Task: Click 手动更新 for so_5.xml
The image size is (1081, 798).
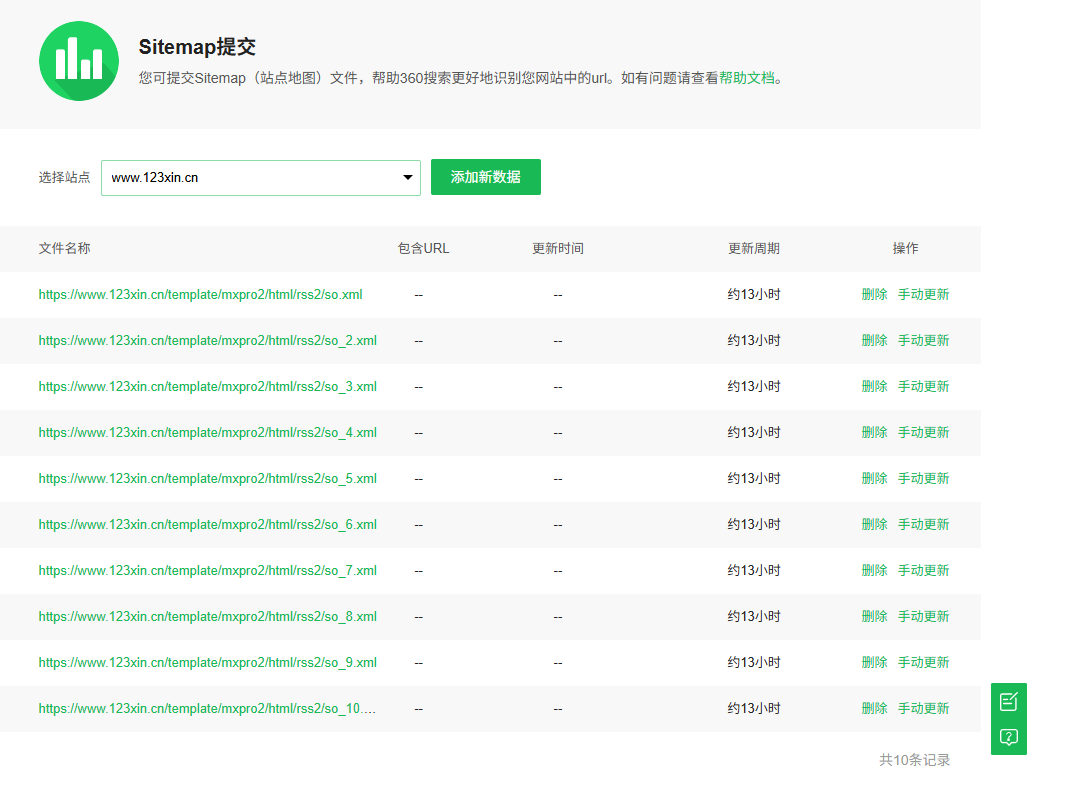Action: click(x=923, y=478)
